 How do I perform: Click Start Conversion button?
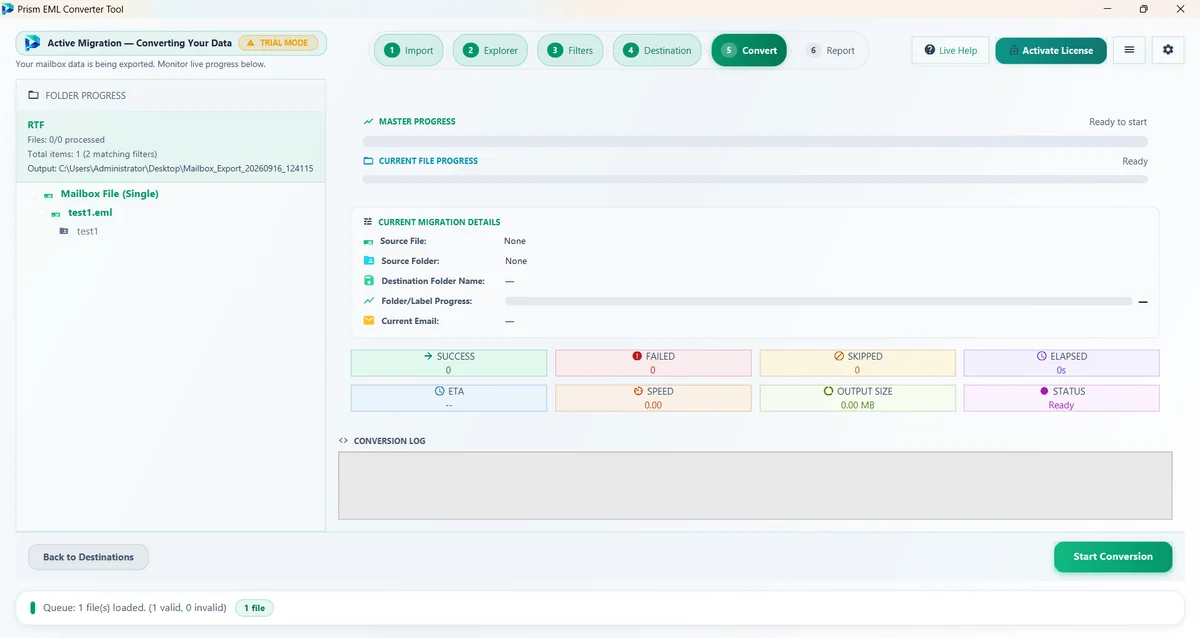pos(1113,557)
